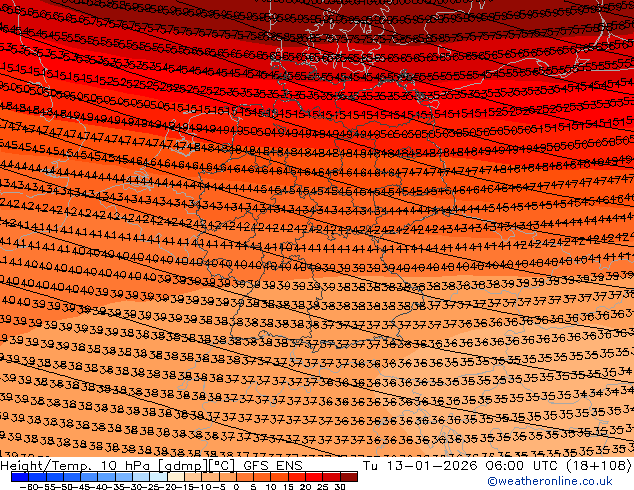Pick the palest blue swatch between -25 and -20

point(158,477)
